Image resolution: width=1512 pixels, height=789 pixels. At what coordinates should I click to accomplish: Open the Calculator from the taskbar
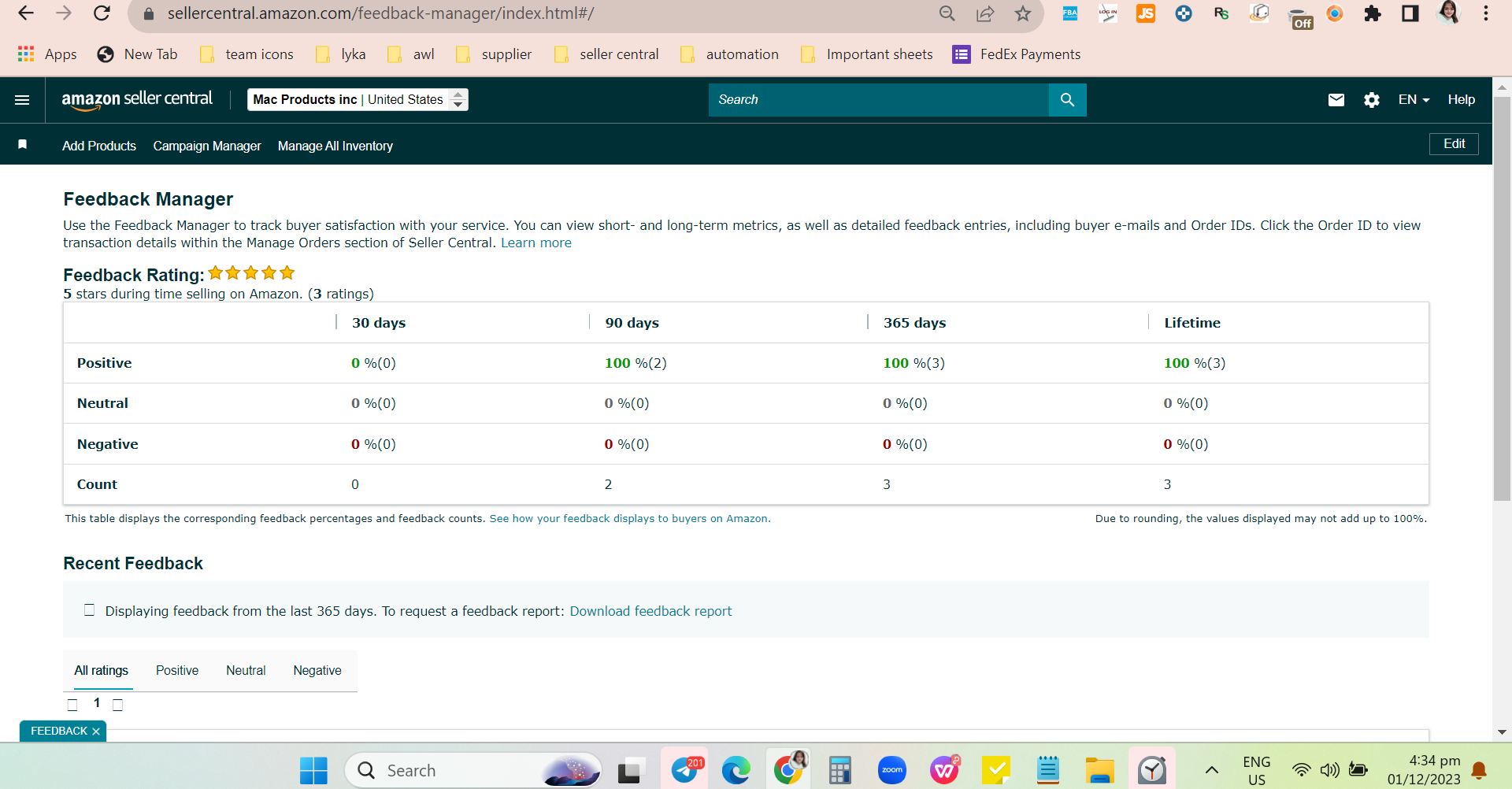tap(840, 770)
